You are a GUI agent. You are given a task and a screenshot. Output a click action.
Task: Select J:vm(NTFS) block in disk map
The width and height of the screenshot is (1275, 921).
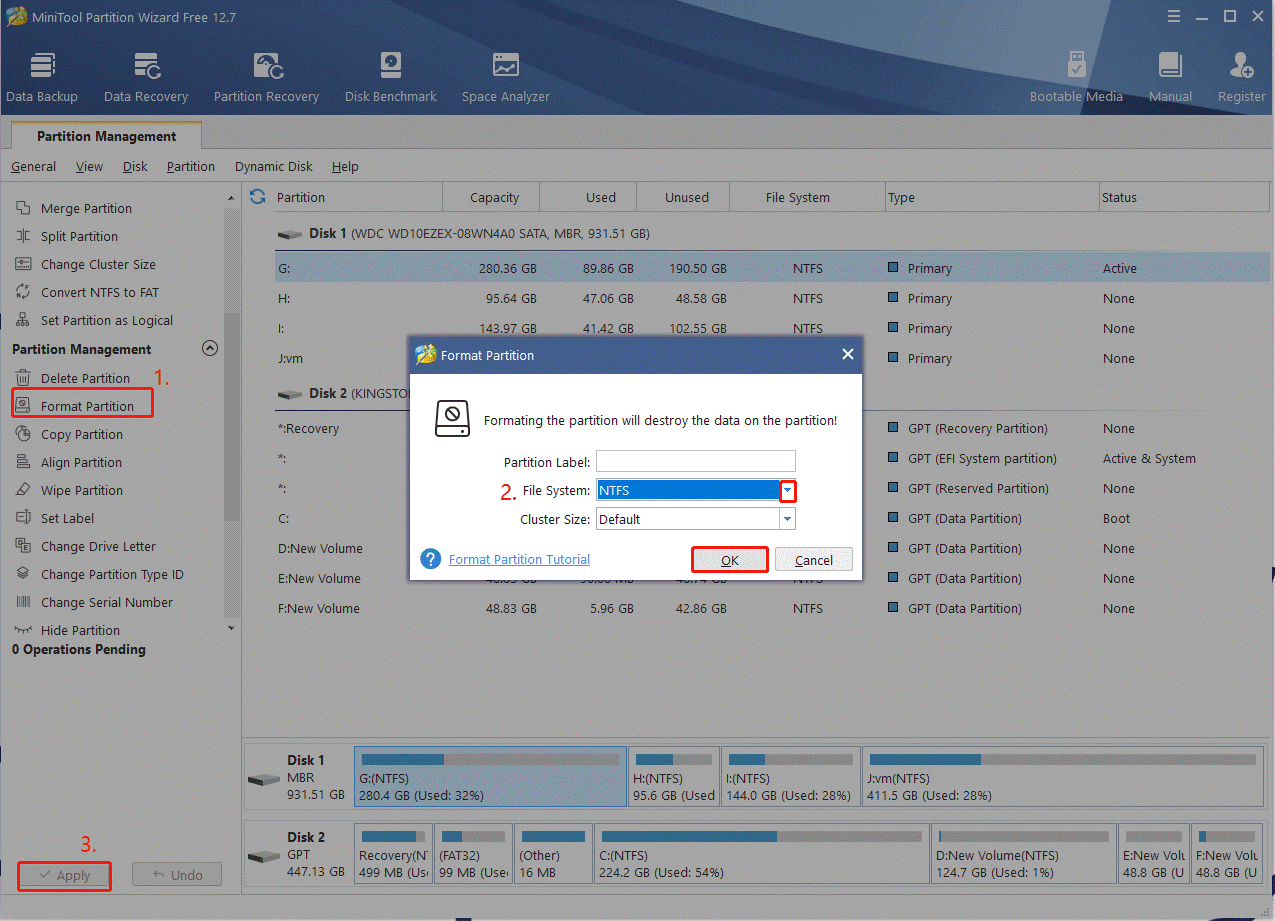pos(1062,777)
